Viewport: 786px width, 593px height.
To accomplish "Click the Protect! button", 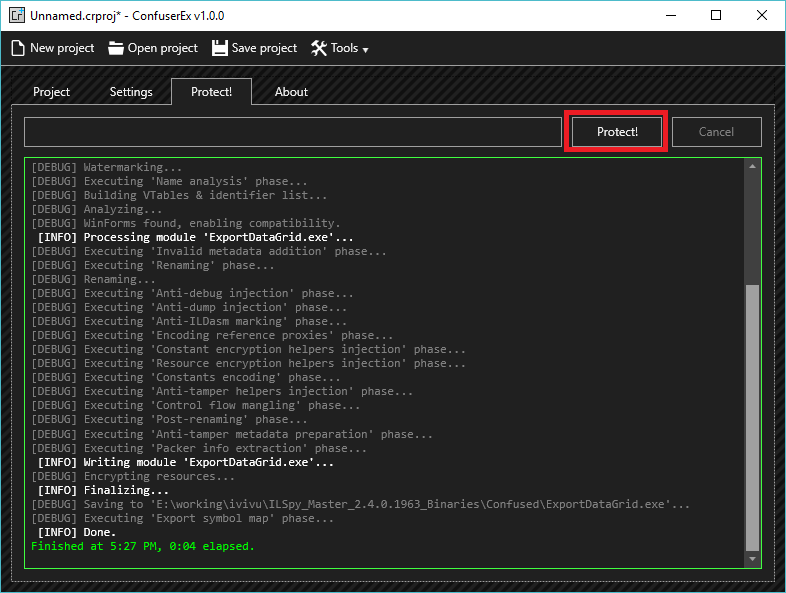I will coord(617,132).
